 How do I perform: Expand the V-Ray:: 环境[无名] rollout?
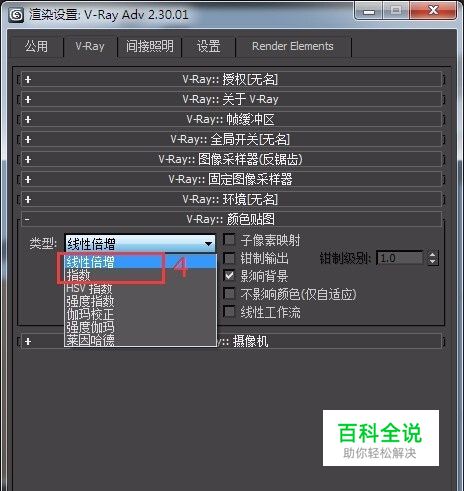(x=232, y=199)
